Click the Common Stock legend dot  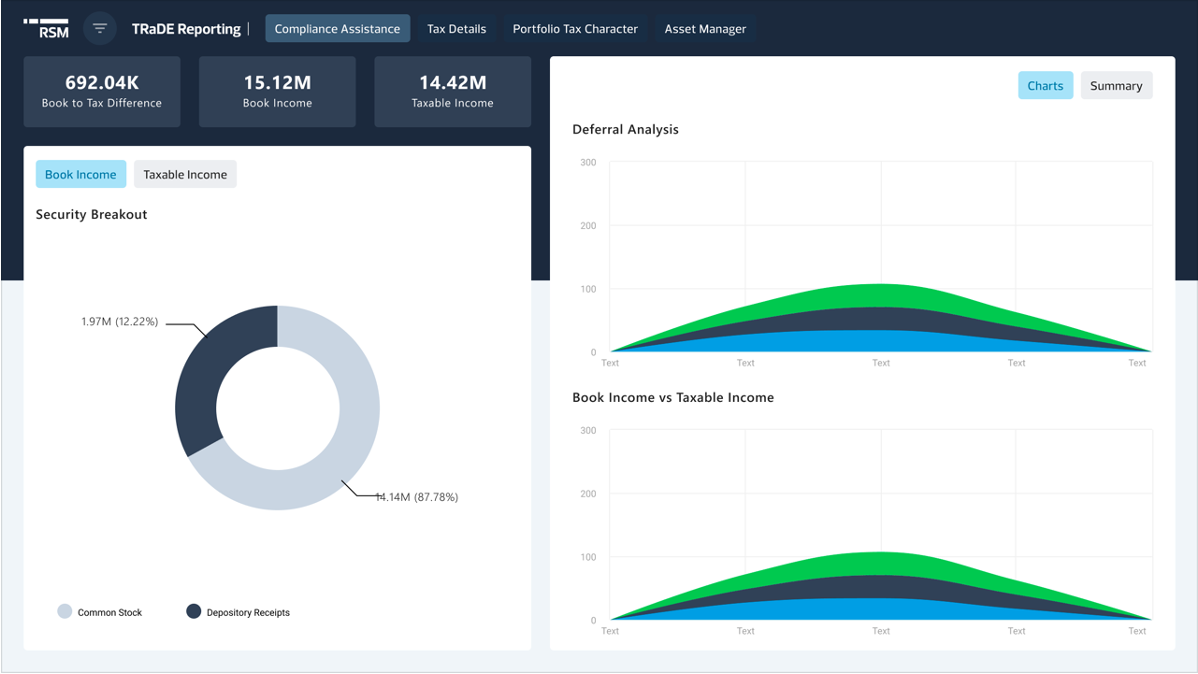tap(65, 611)
